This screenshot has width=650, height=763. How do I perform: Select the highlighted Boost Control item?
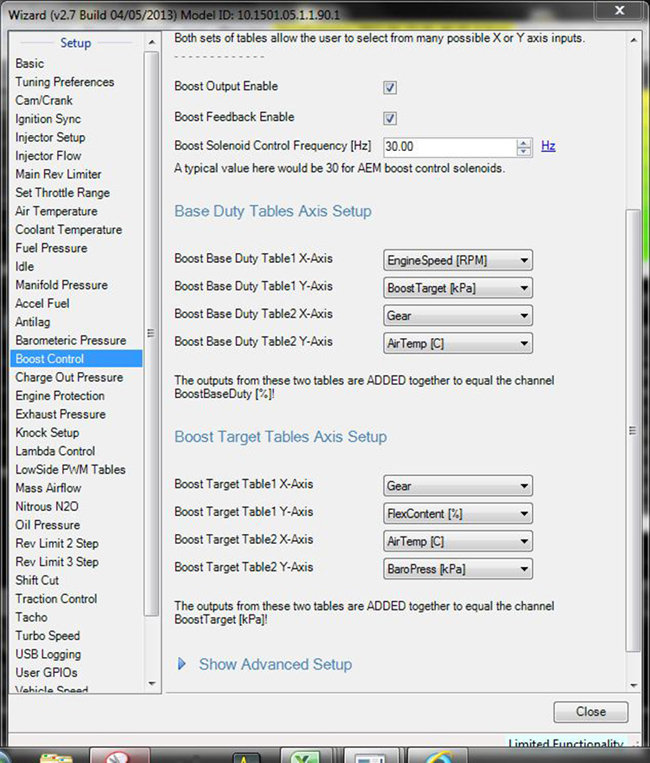[76, 359]
